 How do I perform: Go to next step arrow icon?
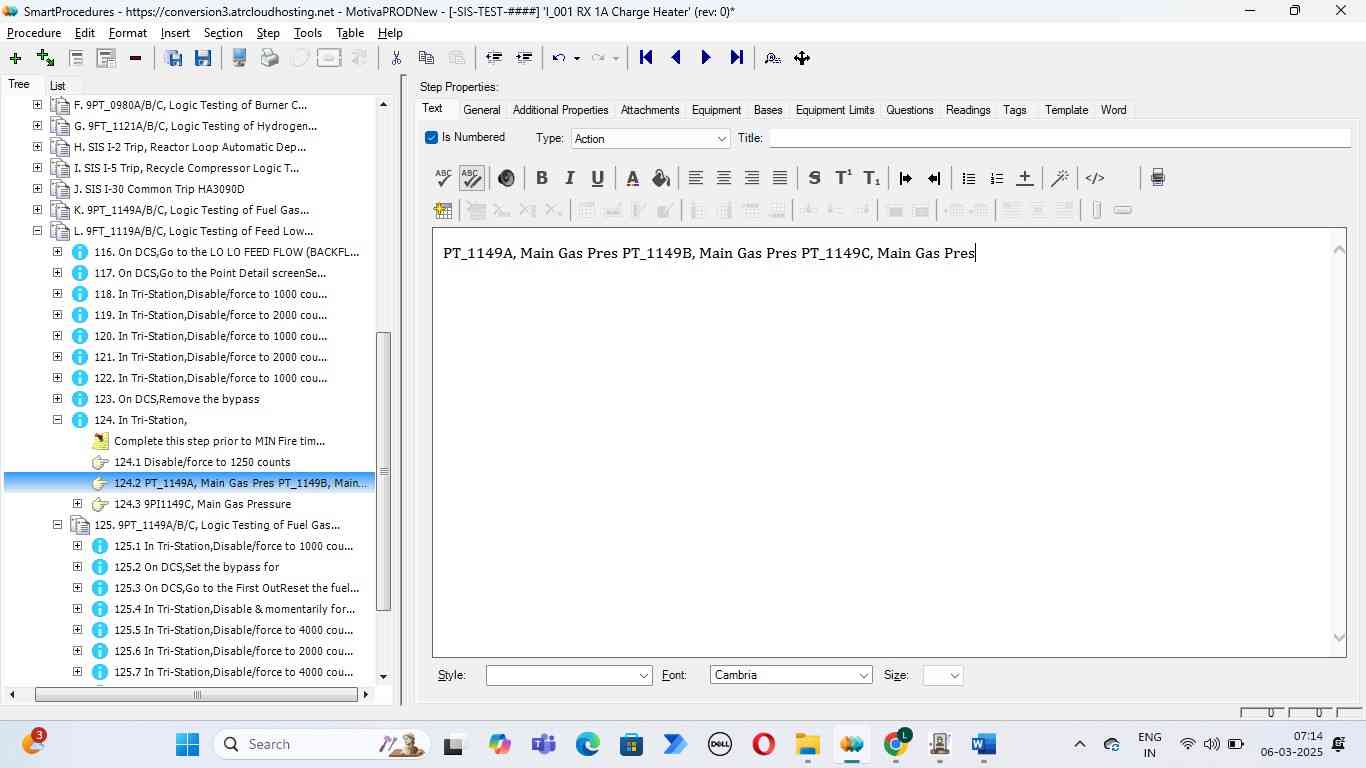705,58
